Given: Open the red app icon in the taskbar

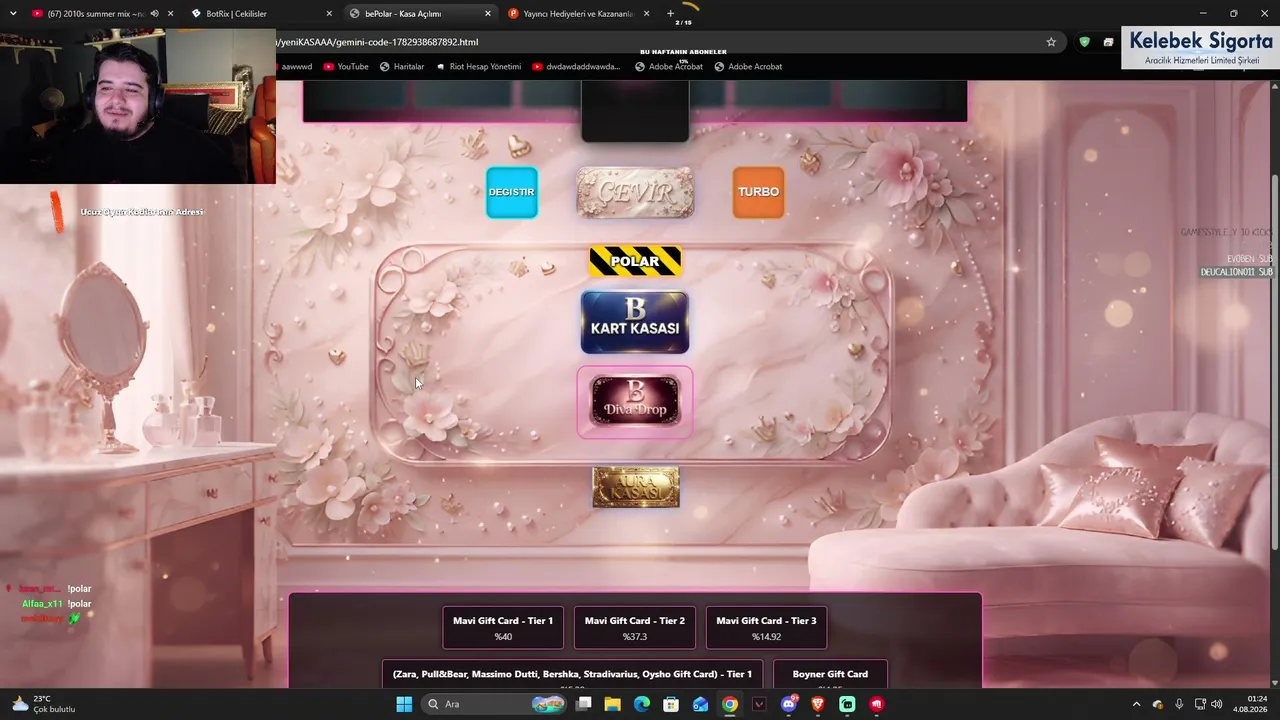Looking at the screenshot, I should [877, 704].
